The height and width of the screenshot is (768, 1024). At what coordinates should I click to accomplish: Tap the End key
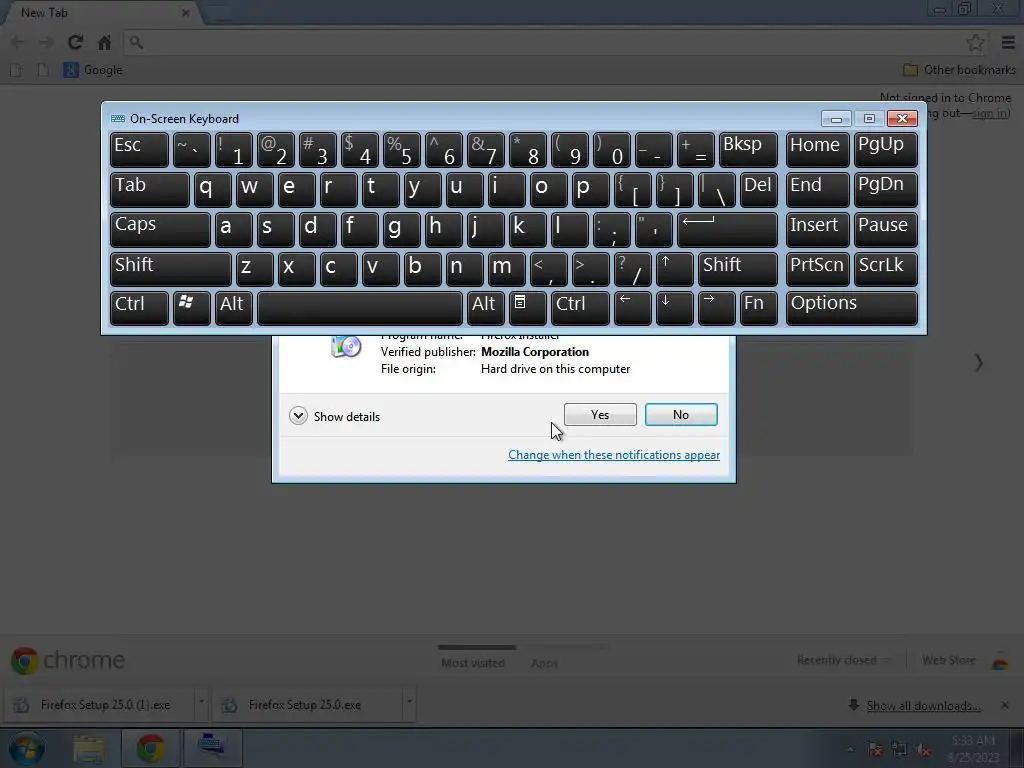click(817, 189)
